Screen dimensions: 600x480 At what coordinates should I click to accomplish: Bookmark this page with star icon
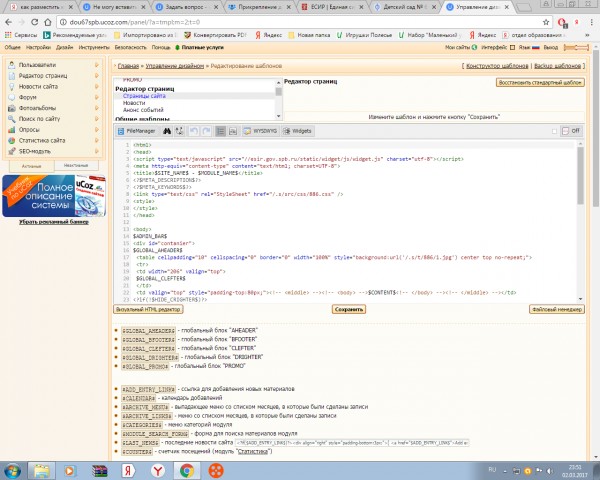546,22
